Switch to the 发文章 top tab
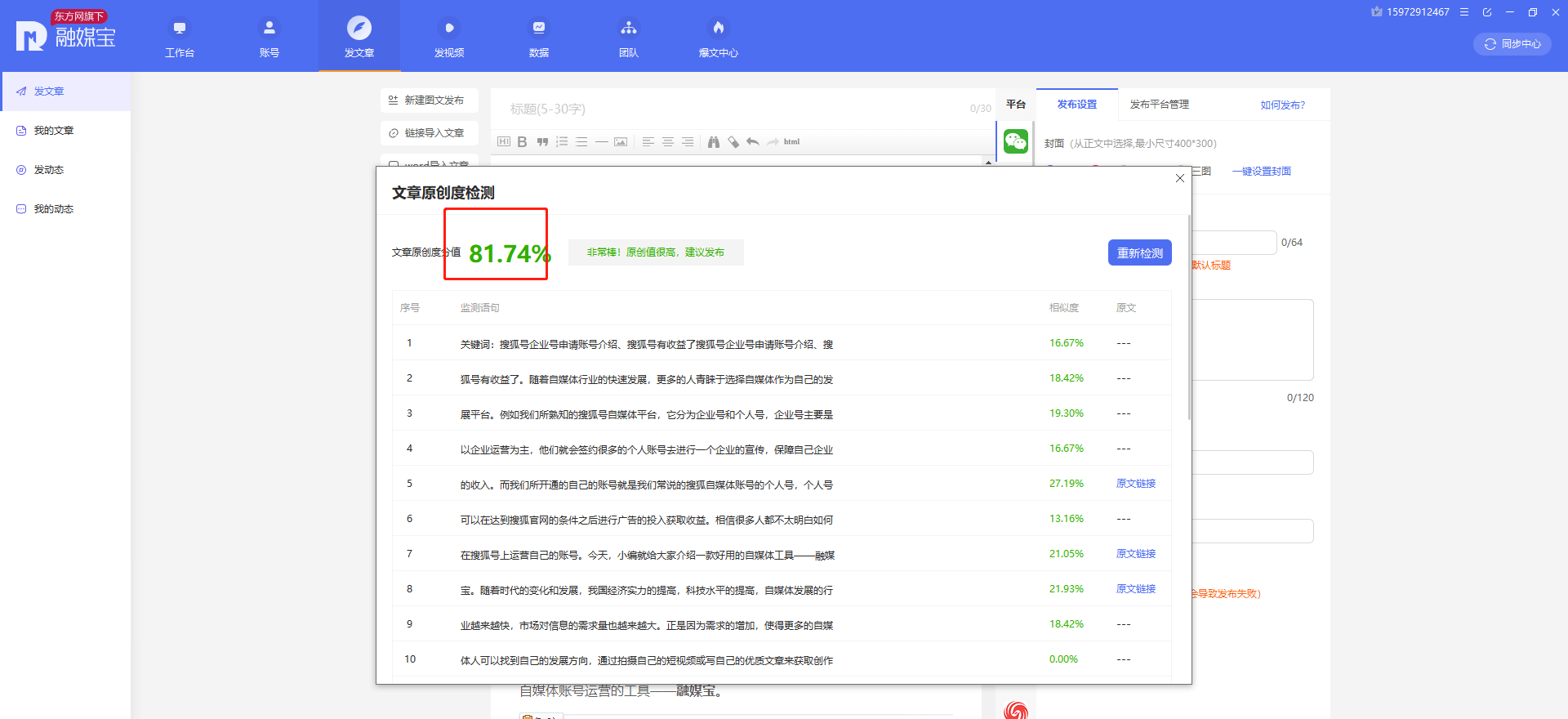This screenshot has width=1568, height=719. click(x=359, y=38)
